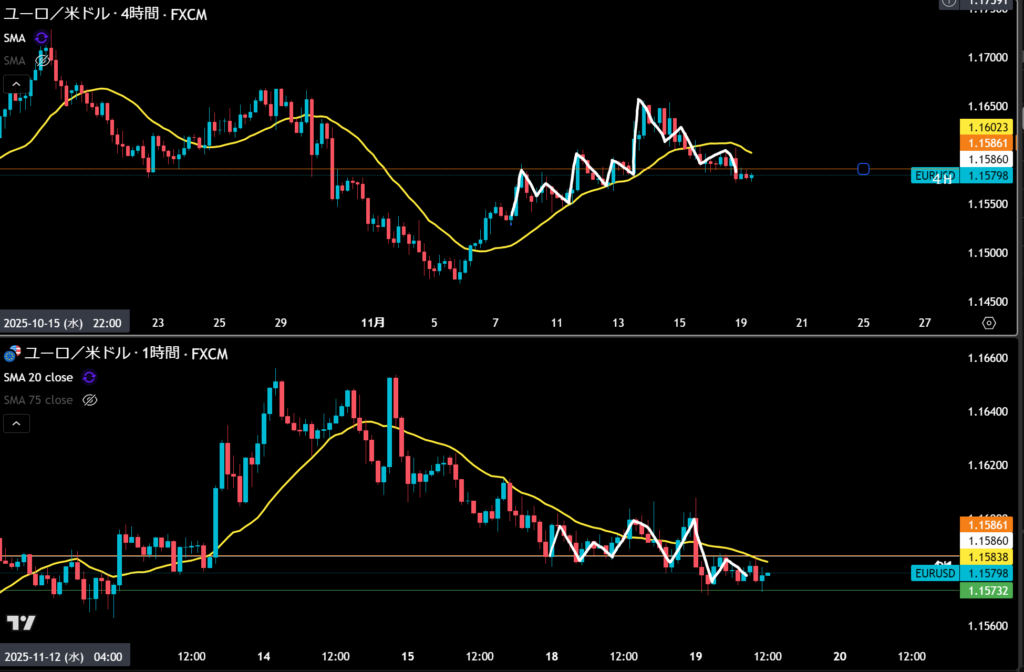Viewport: 1024px width, 672px height.
Task: Click the purple icon next to SMA 20 close
Action: pyautogui.click(x=89, y=377)
